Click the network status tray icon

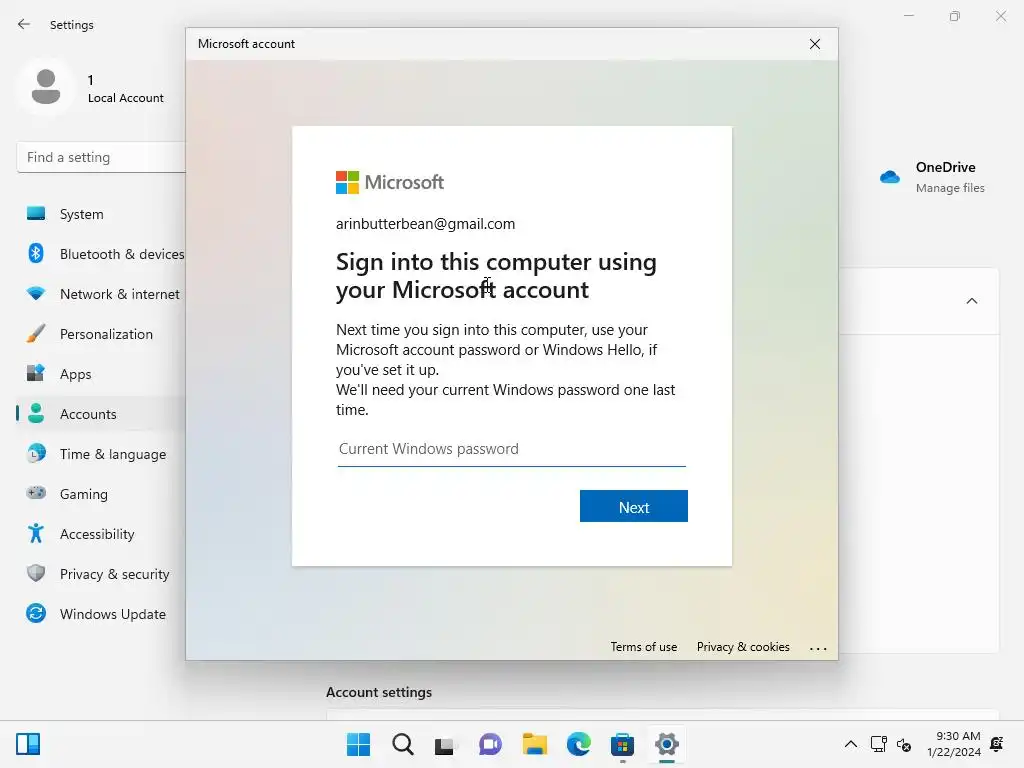(878, 744)
